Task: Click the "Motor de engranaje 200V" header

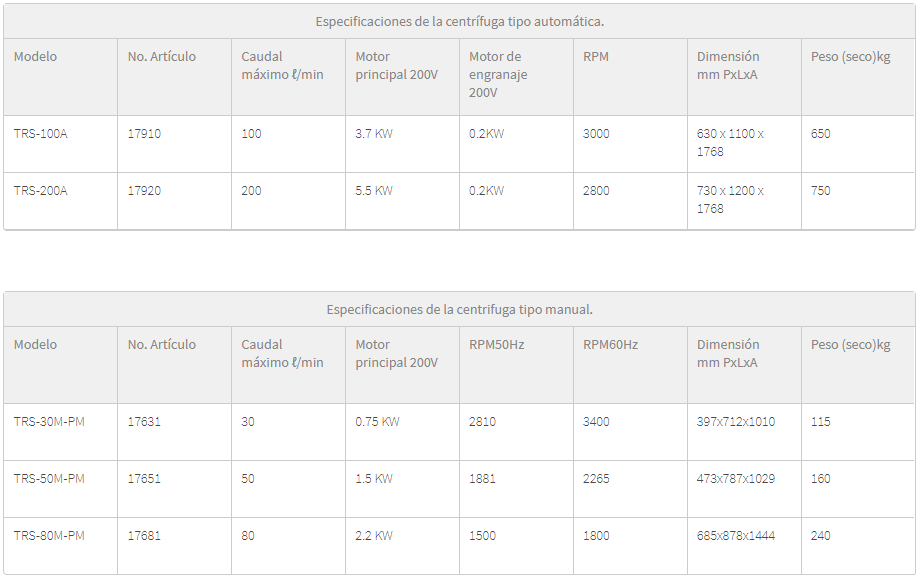Action: pyautogui.click(x=497, y=75)
